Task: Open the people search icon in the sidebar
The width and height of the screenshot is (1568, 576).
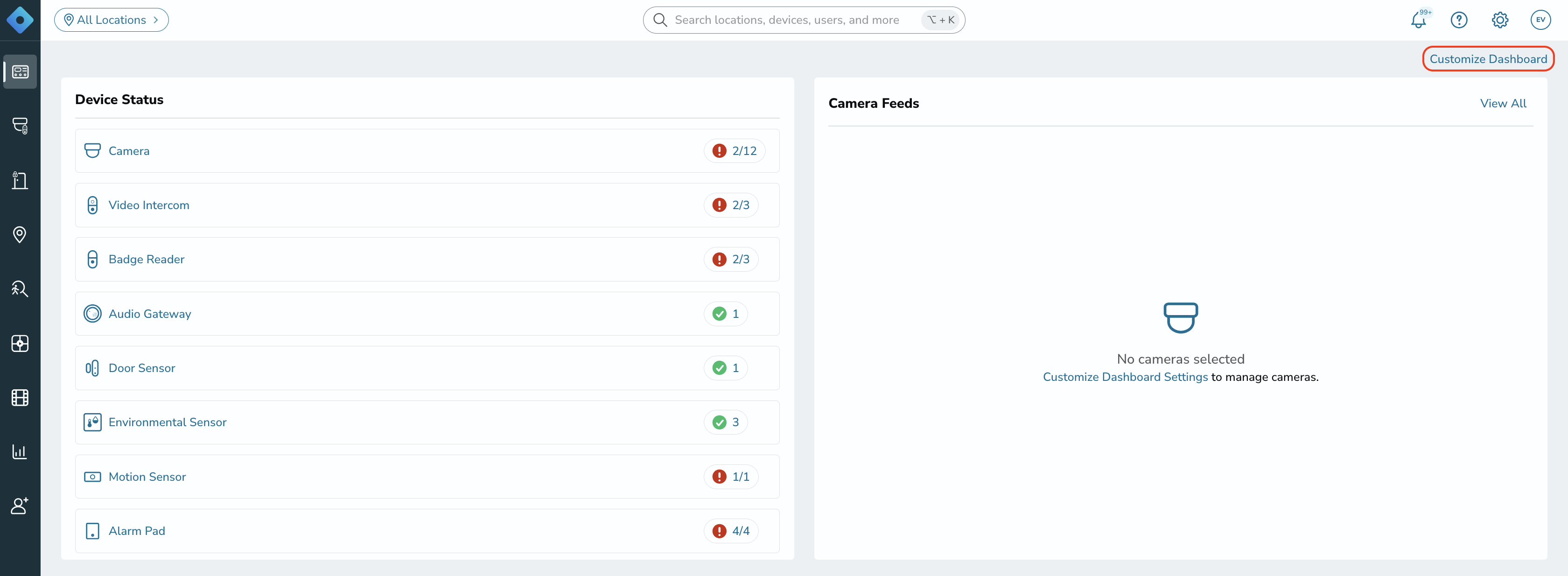Action: pyautogui.click(x=20, y=288)
